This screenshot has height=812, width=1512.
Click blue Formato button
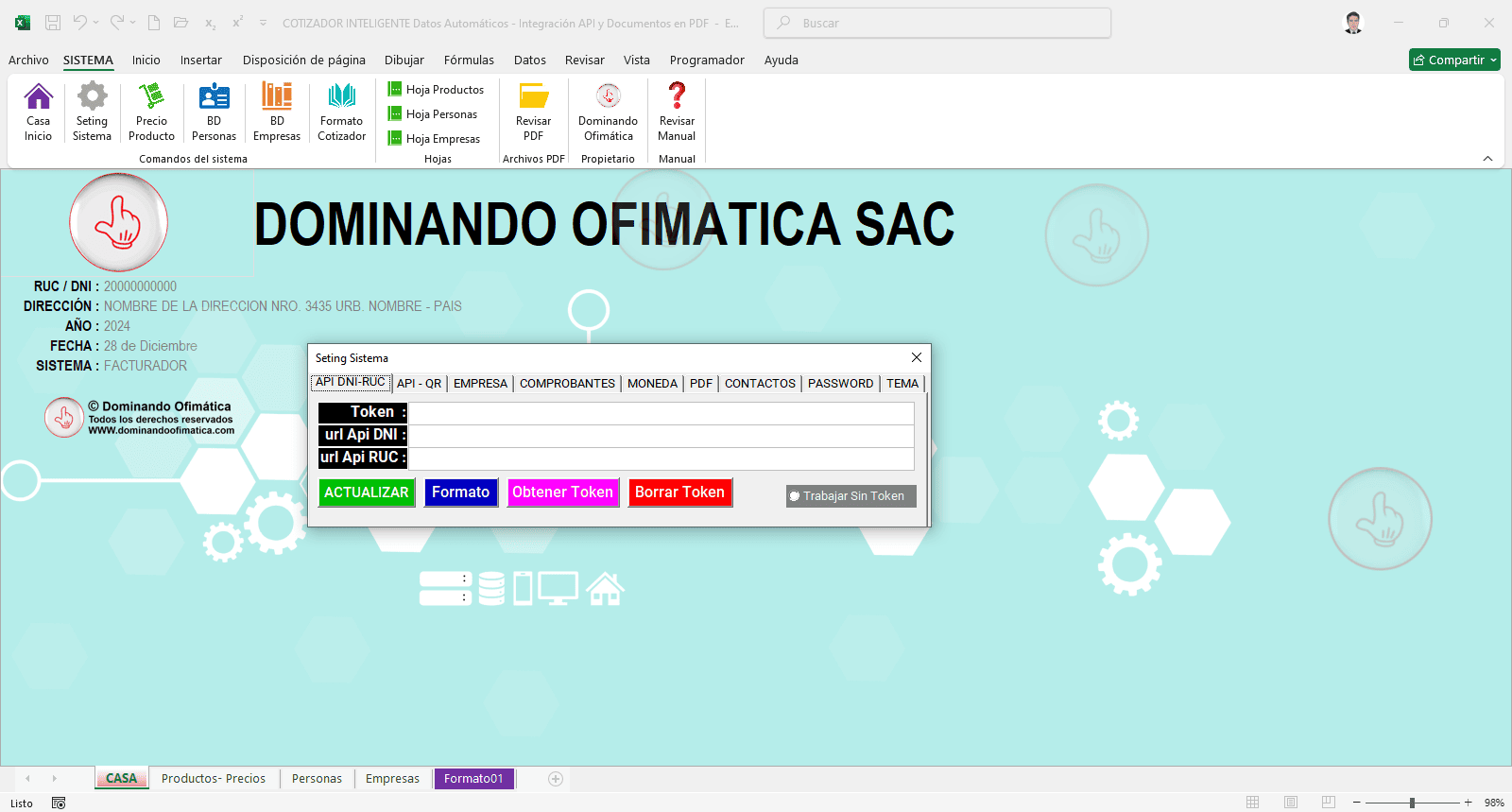[x=461, y=492]
